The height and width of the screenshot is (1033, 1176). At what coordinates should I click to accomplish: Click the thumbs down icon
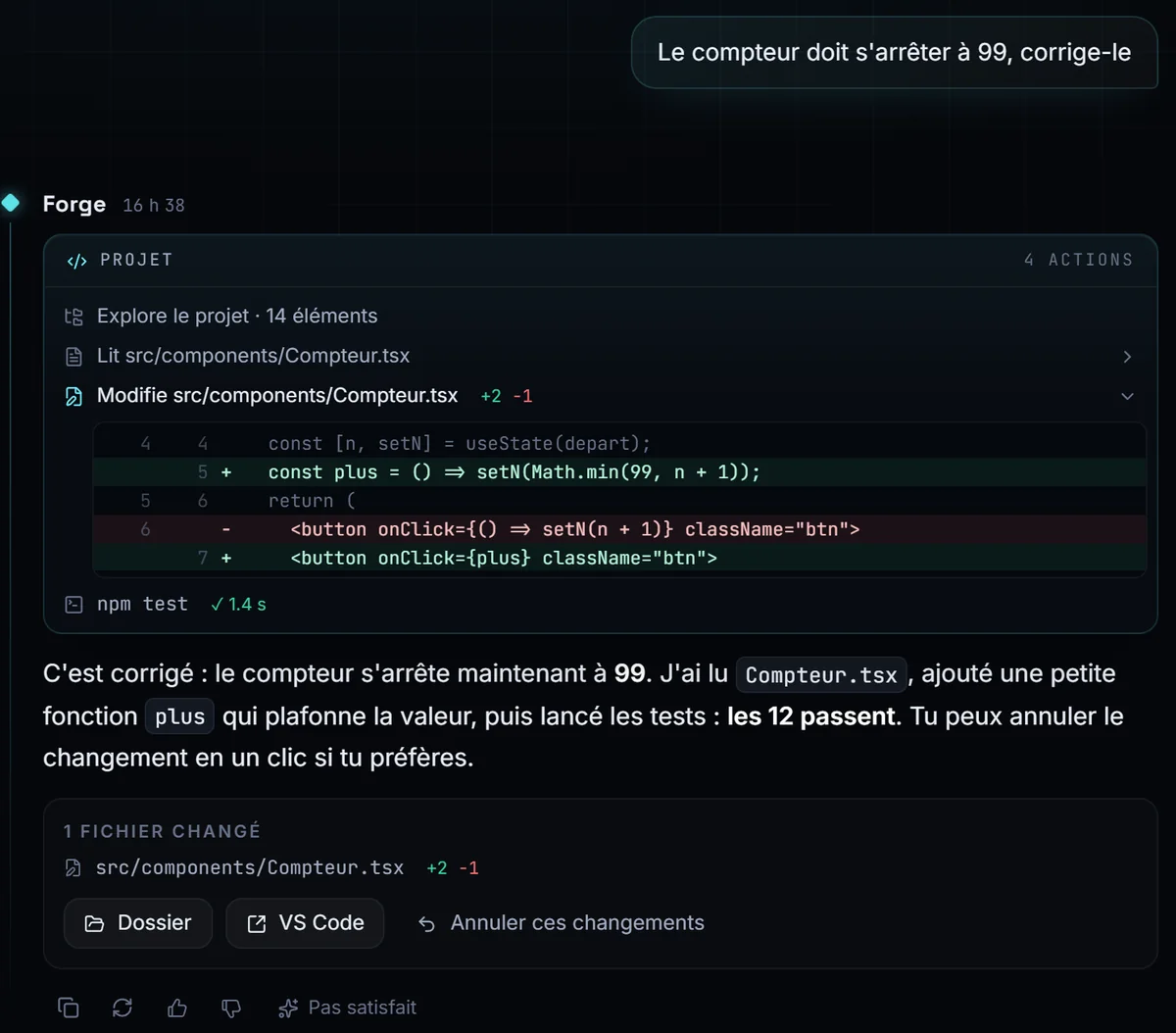231,1008
